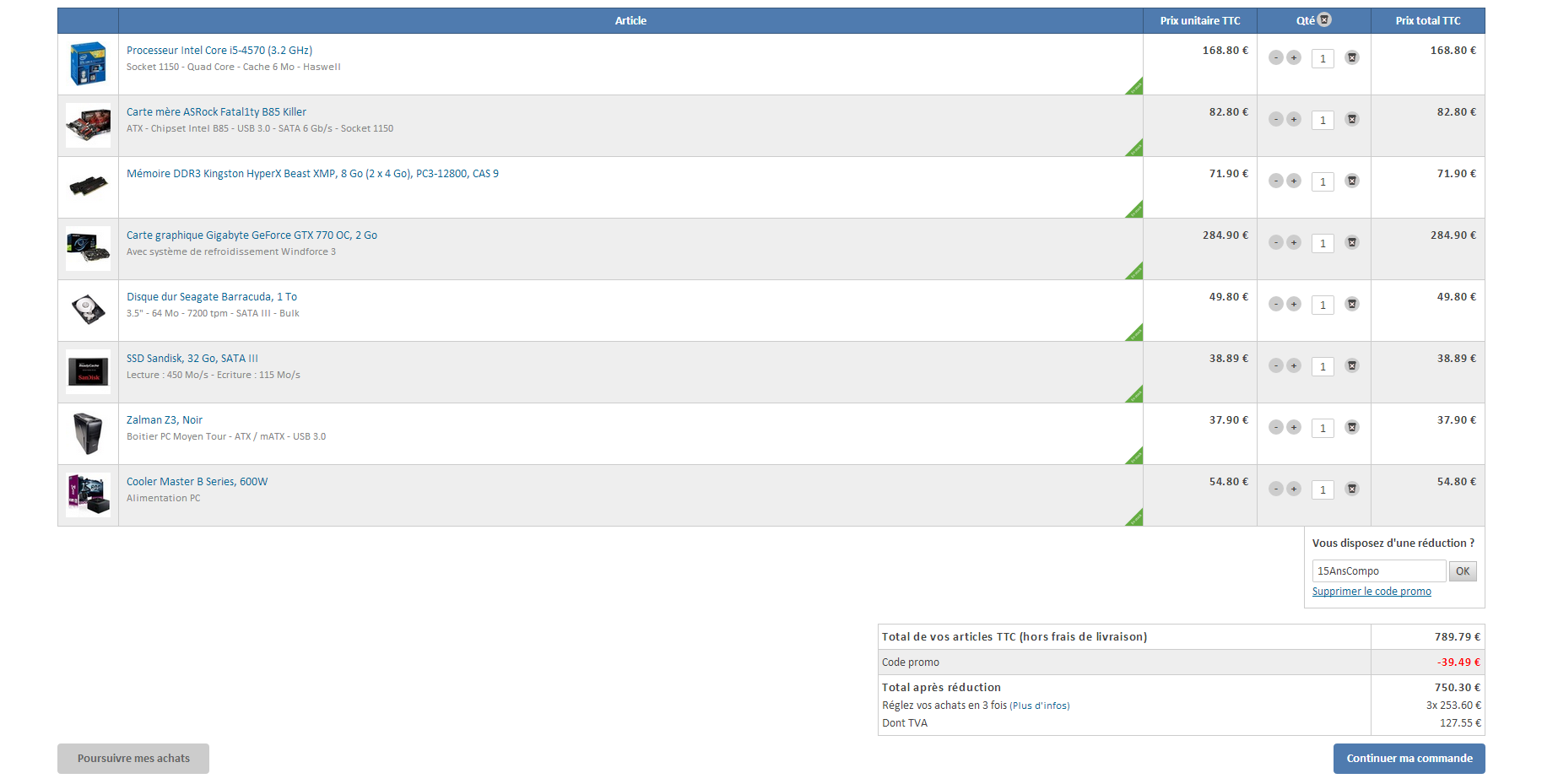The height and width of the screenshot is (784, 1542).
Task: Open the Zalman Z3 case thumbnail
Action: pyautogui.click(x=88, y=433)
